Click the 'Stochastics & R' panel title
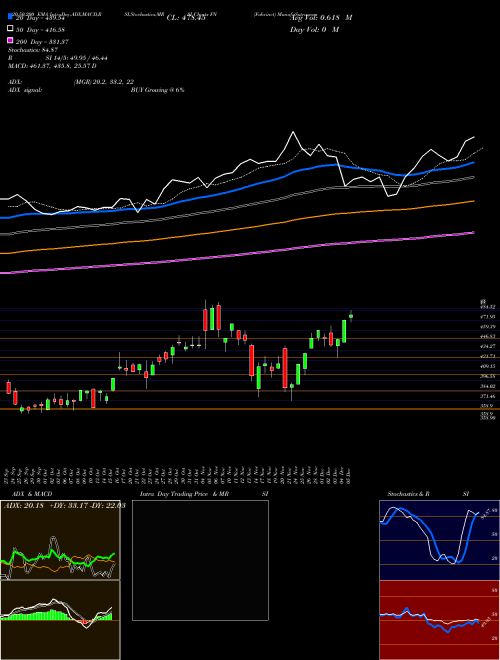Image resolution: width=500 pixels, height=660 pixels. [408, 494]
